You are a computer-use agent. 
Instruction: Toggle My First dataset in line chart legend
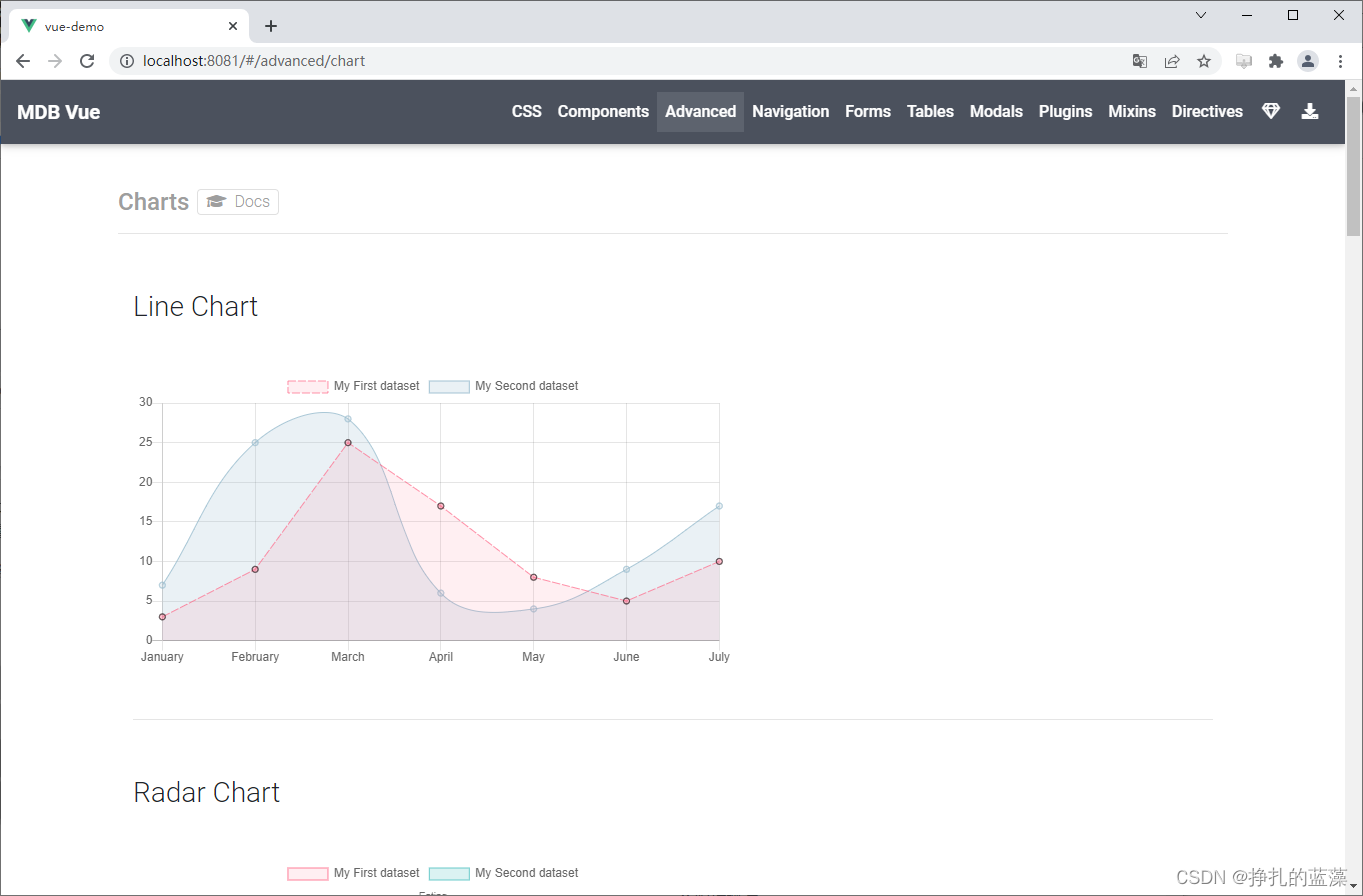[353, 386]
